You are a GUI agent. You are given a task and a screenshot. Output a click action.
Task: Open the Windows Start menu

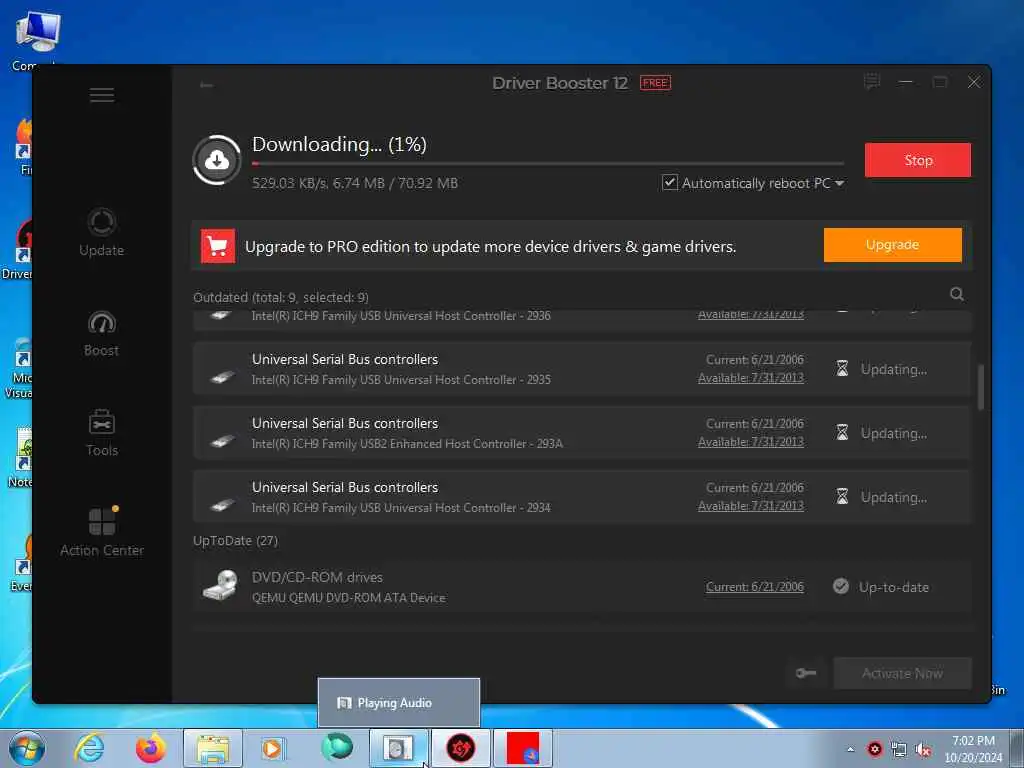click(27, 748)
